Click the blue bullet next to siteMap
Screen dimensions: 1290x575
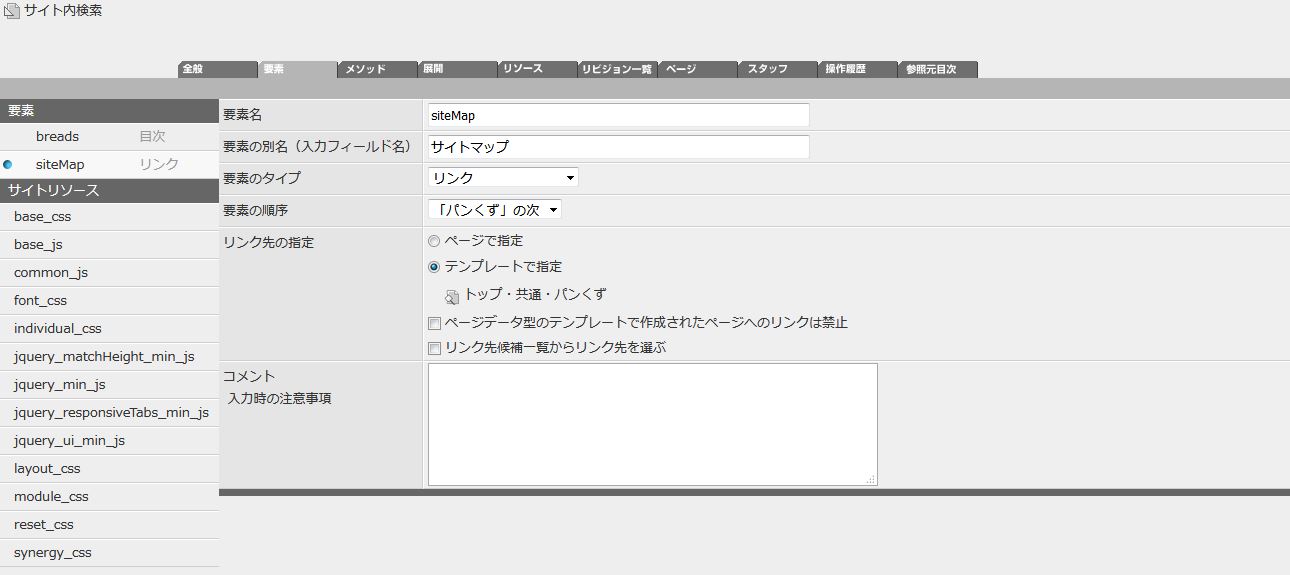pos(8,164)
